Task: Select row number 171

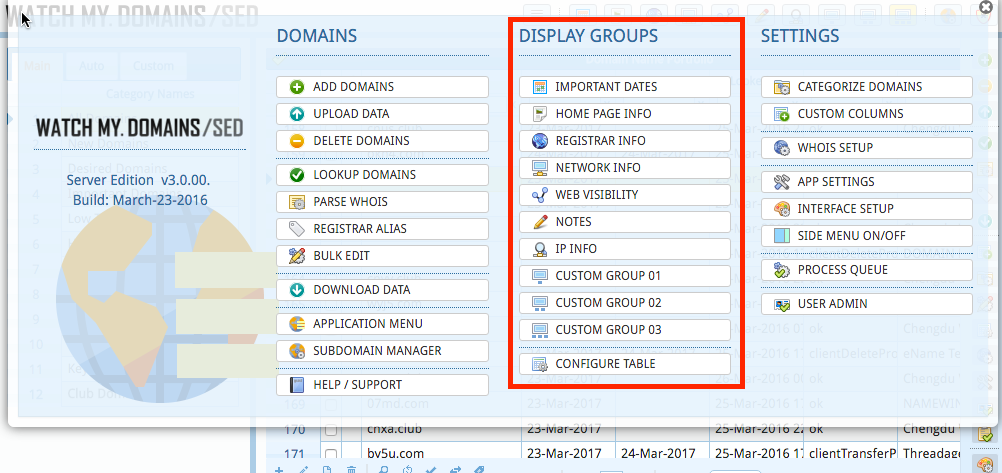Action: coord(294,454)
